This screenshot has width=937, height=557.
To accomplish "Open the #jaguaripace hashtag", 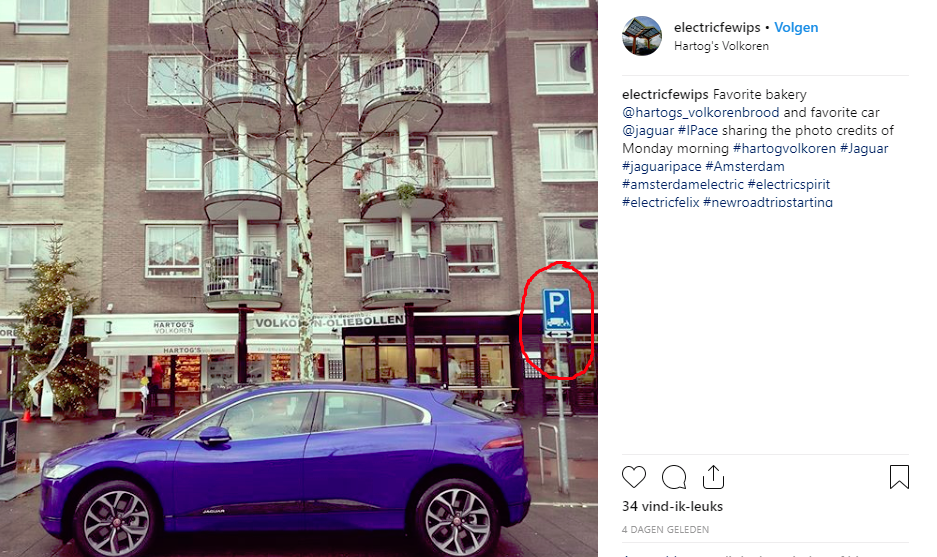I will (662, 166).
